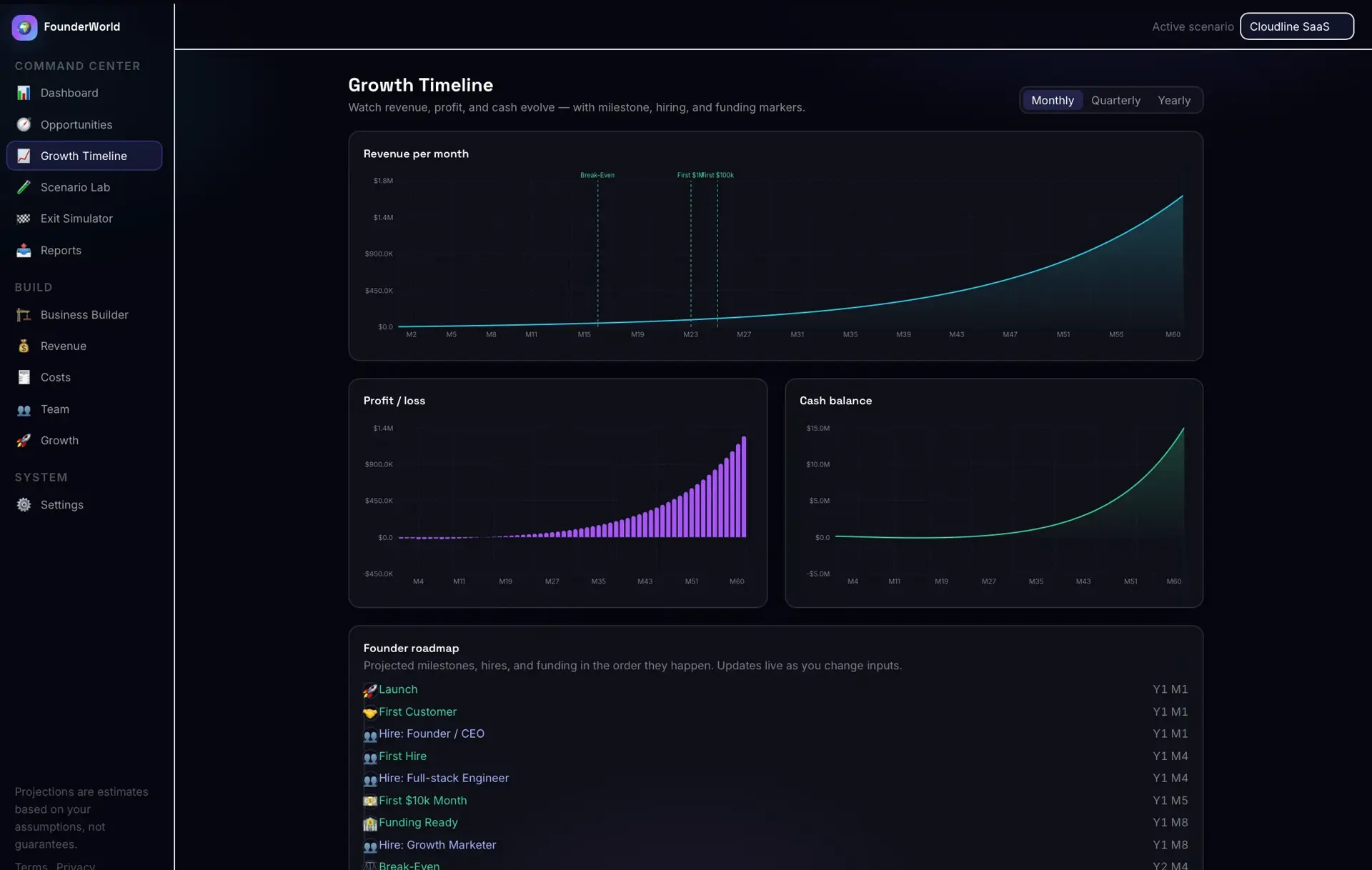Click the Business Builder crane icon

point(24,315)
